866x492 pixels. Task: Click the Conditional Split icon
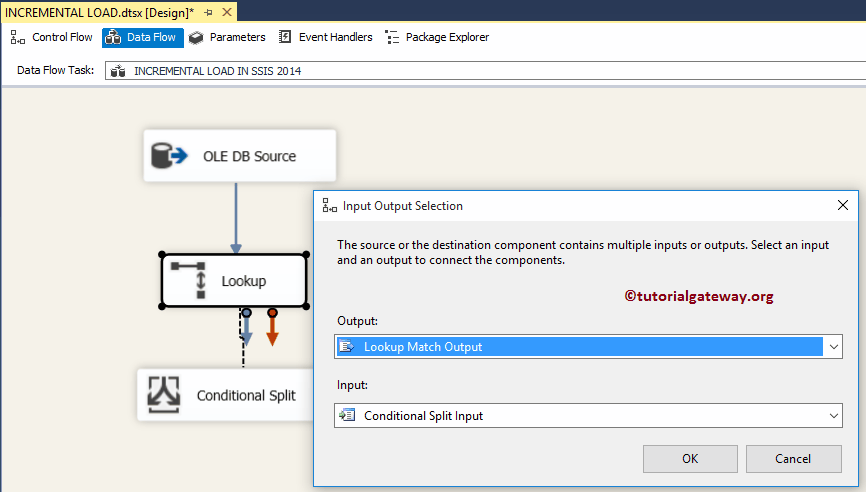tap(163, 395)
